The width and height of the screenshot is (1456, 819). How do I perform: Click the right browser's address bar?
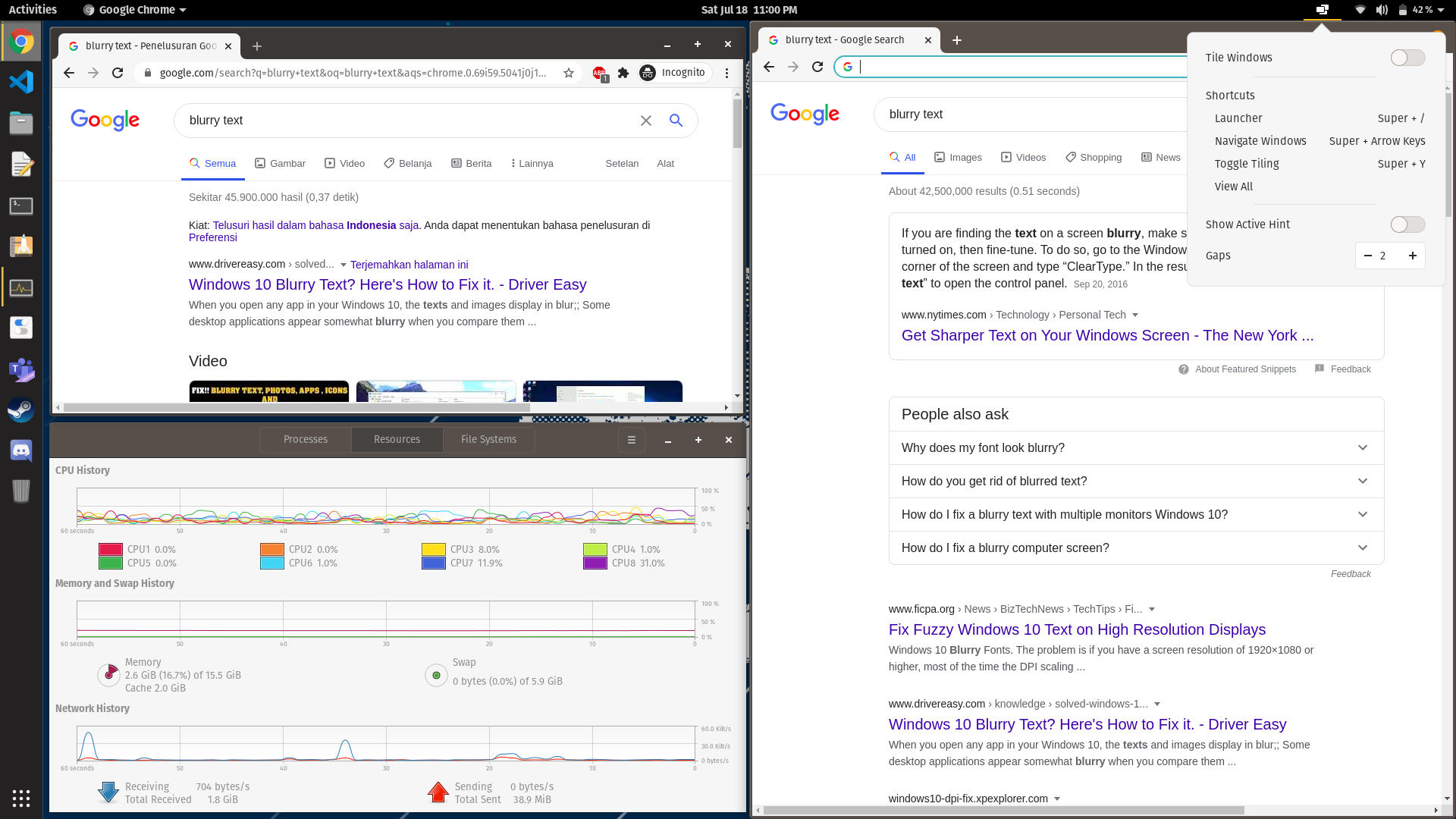(1016, 67)
